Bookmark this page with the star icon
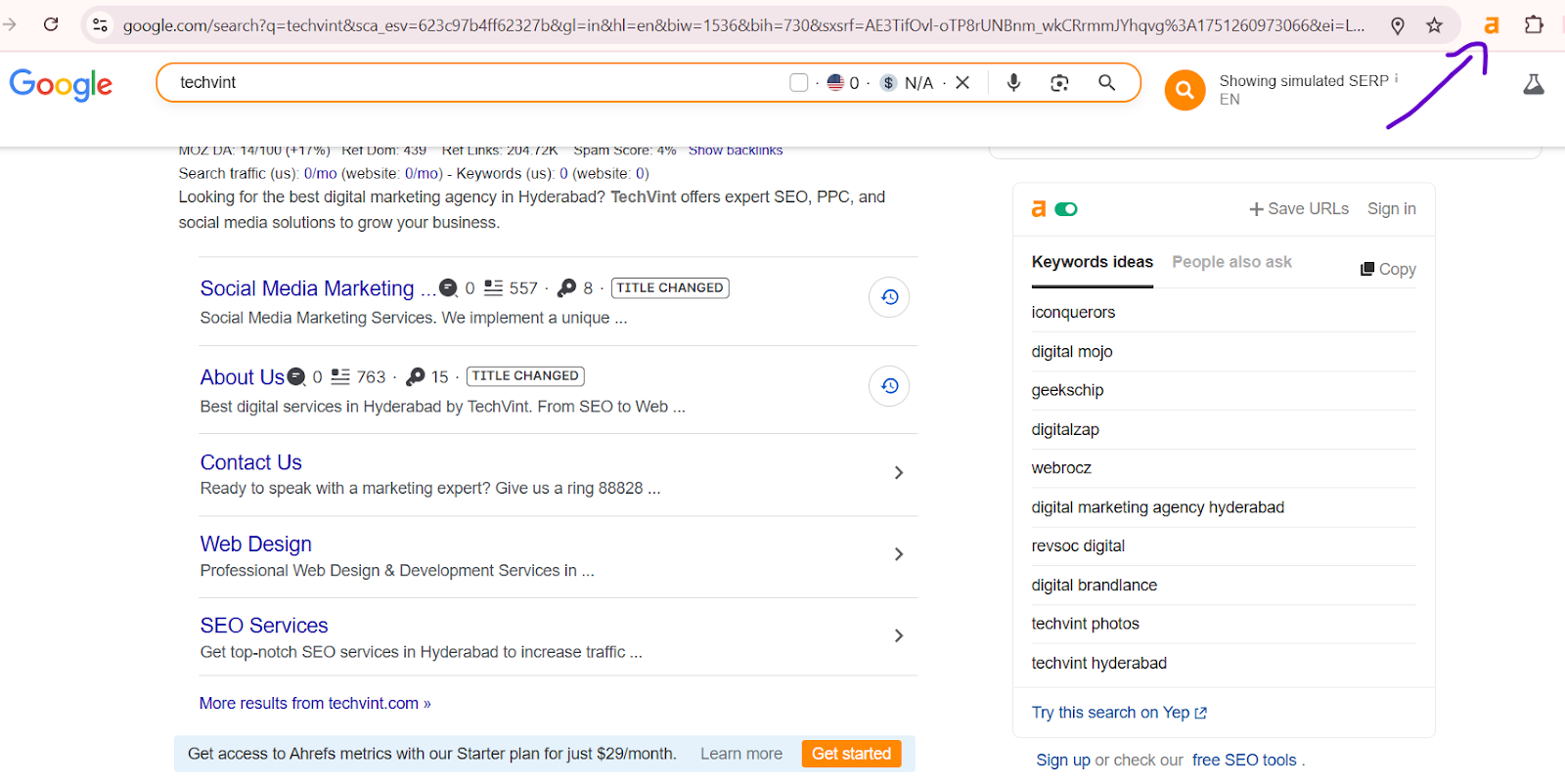 click(x=1434, y=25)
